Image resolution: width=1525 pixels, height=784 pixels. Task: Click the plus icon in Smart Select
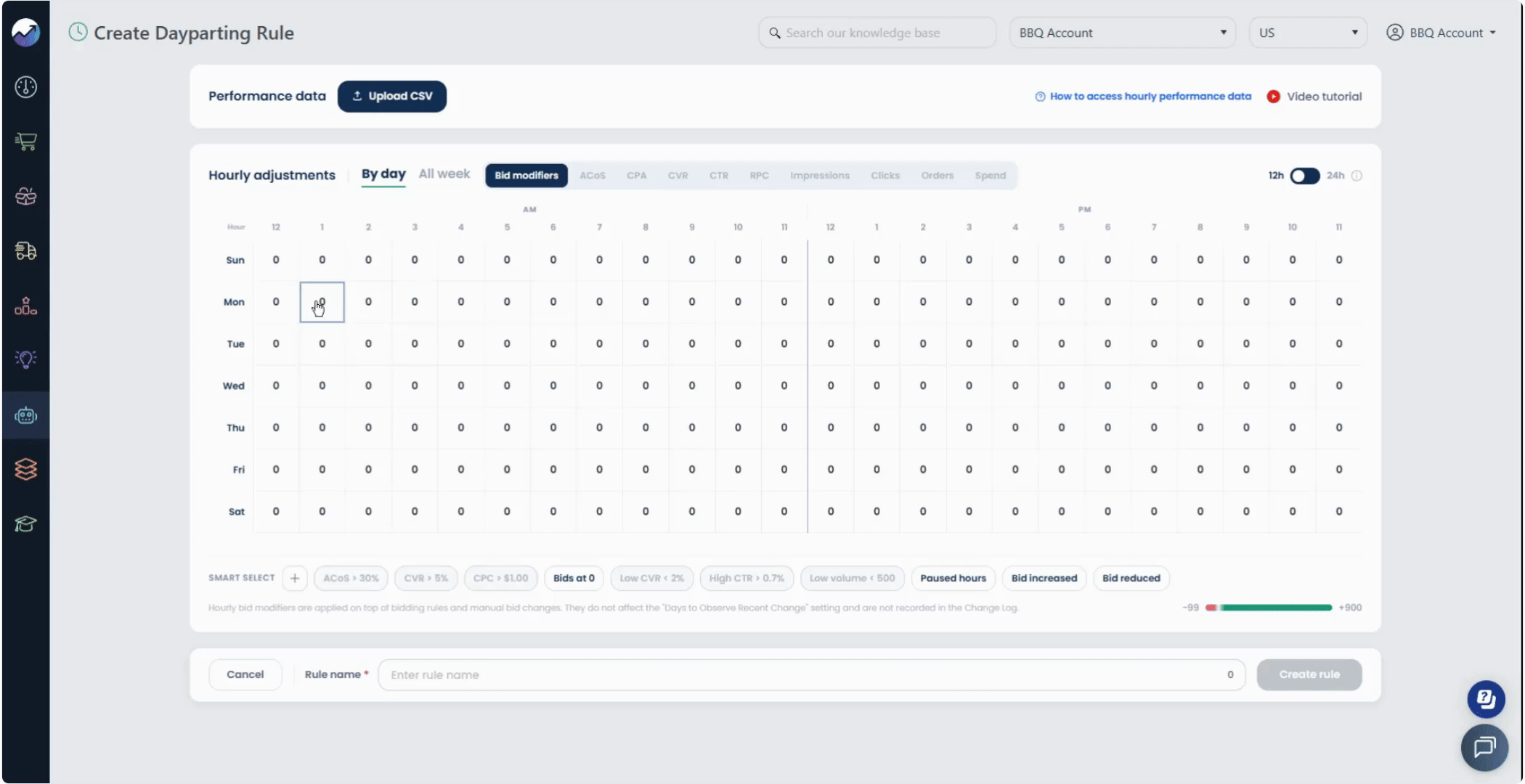[x=295, y=579]
